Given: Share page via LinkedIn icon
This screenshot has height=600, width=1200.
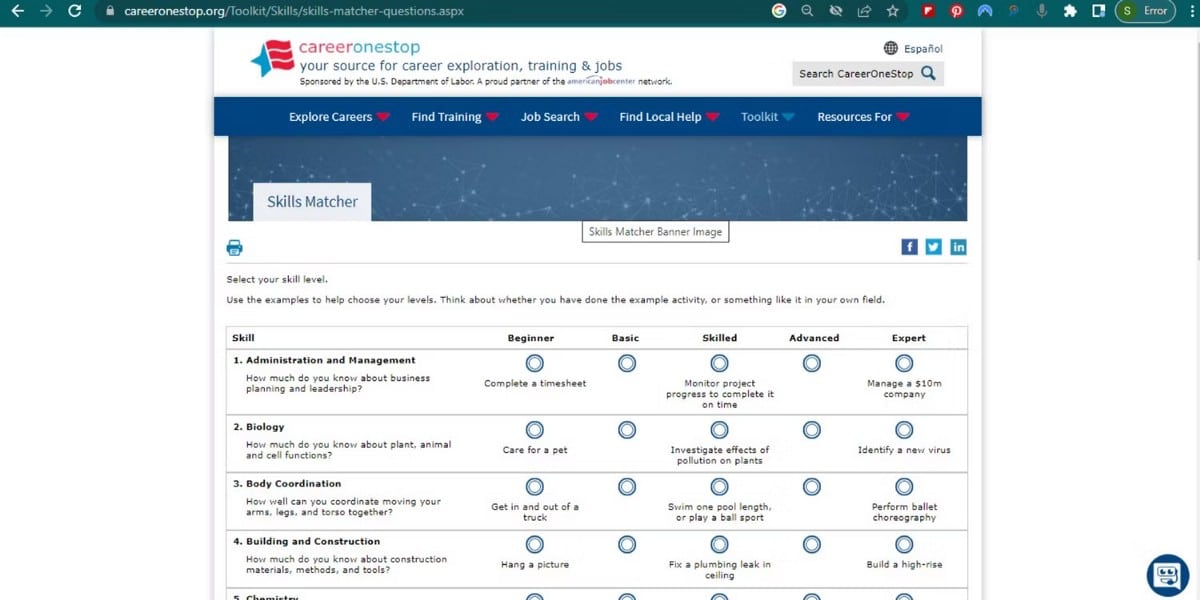Looking at the screenshot, I should [x=958, y=247].
